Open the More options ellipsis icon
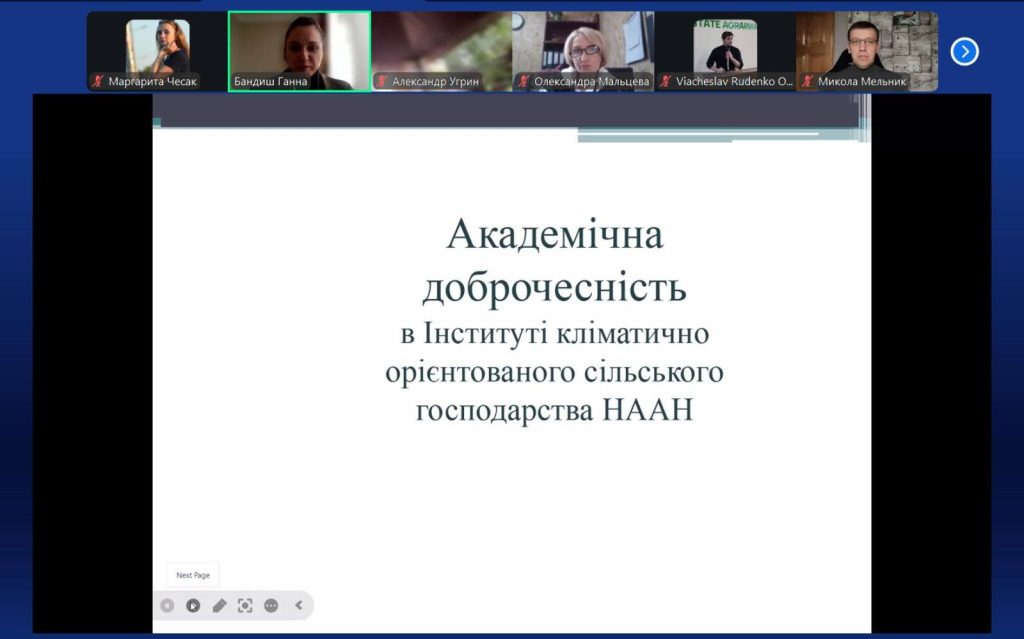Image resolution: width=1024 pixels, height=639 pixels. pyautogui.click(x=271, y=605)
